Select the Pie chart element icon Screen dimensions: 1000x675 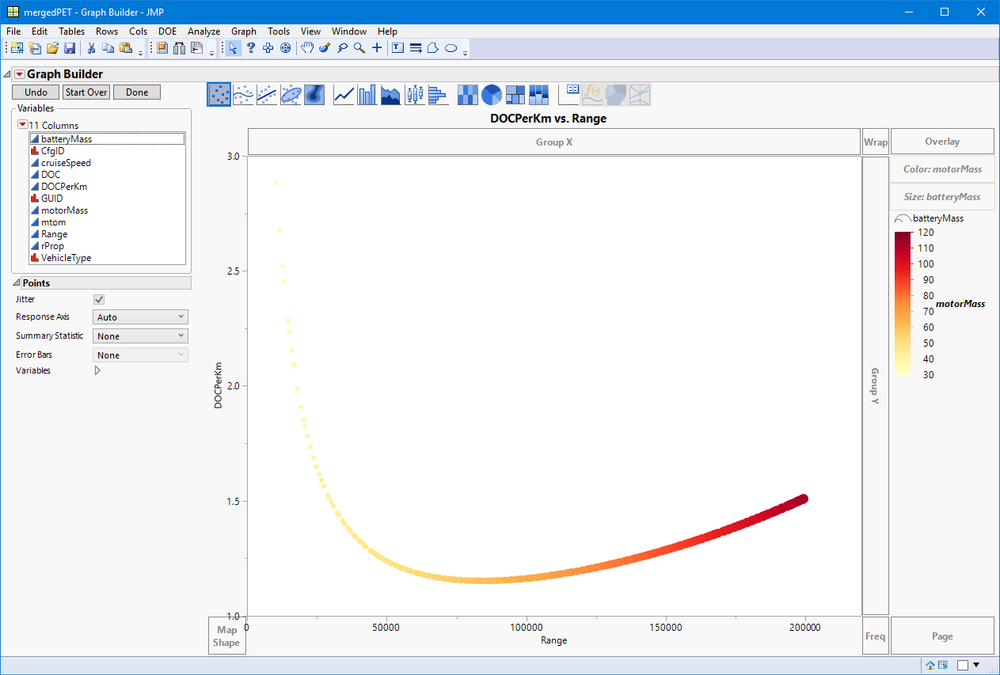click(491, 95)
